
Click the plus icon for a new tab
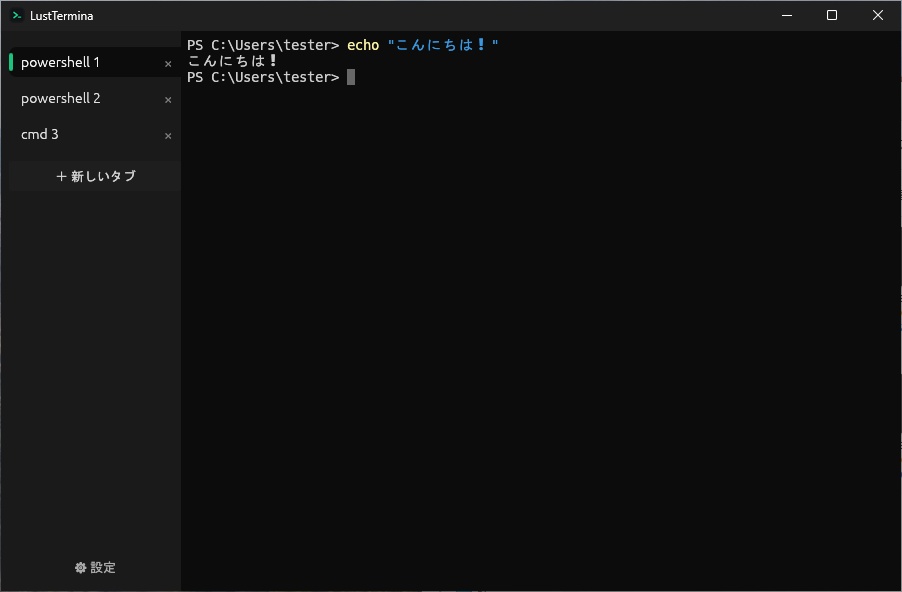(x=61, y=176)
